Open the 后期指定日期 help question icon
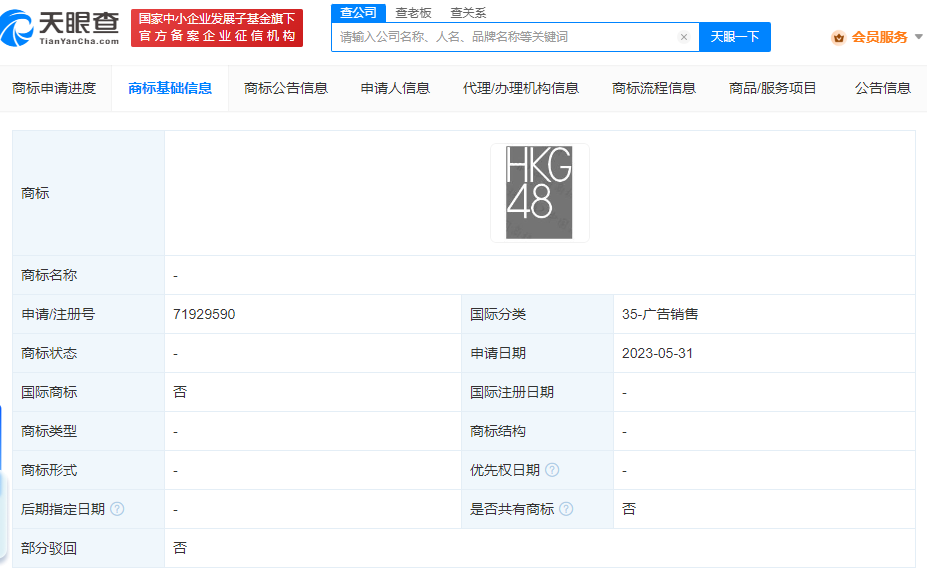The height and width of the screenshot is (568, 927). point(117,509)
